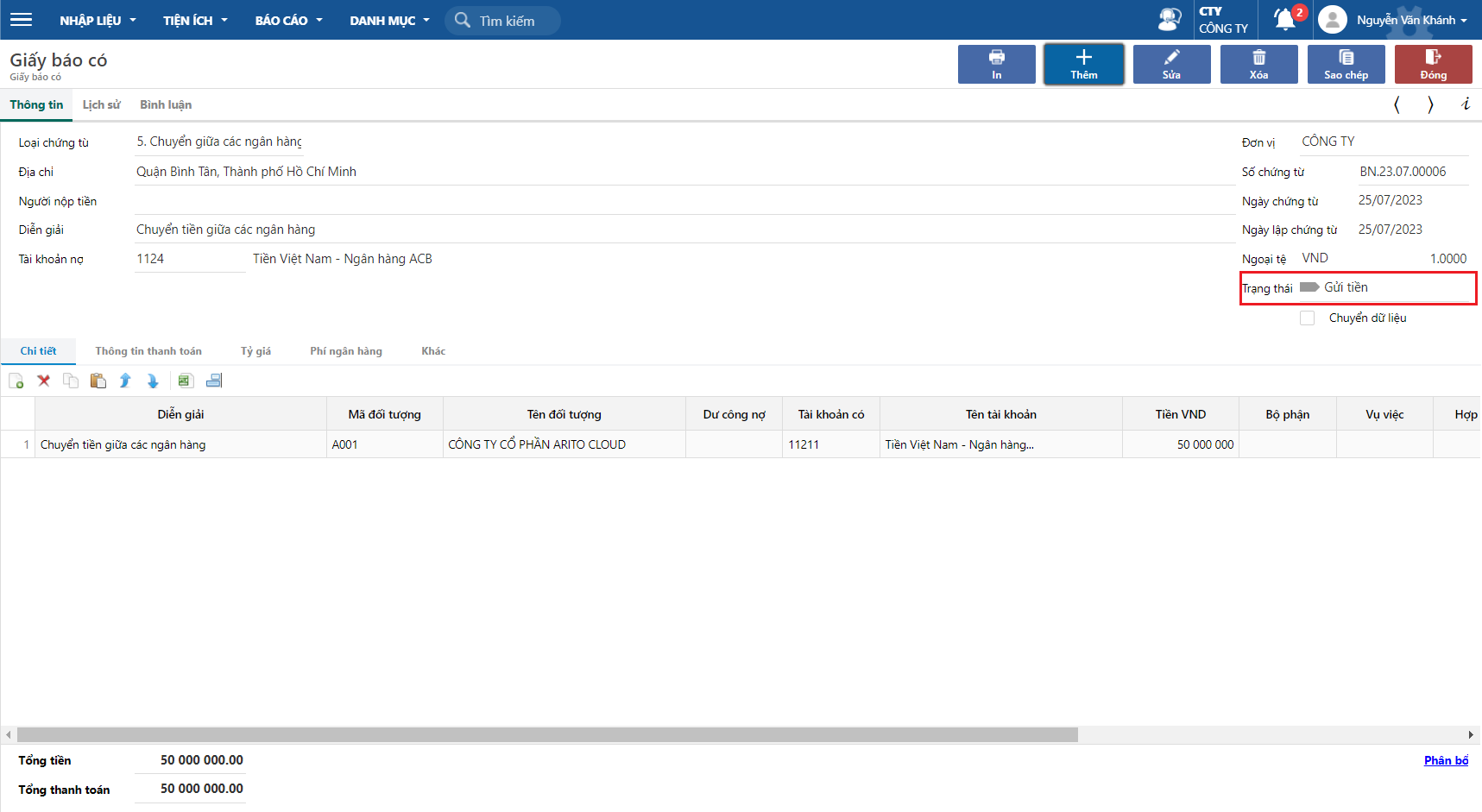Click the paste clipboard icon in the detail toolbar
The width and height of the screenshot is (1482, 812).
pos(98,381)
